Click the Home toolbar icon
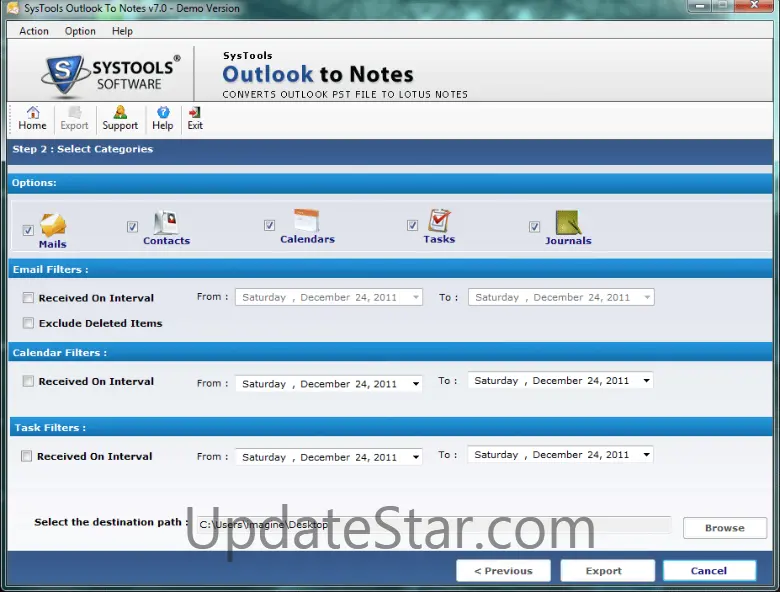Screen dimensions: 780x592 (33, 112)
